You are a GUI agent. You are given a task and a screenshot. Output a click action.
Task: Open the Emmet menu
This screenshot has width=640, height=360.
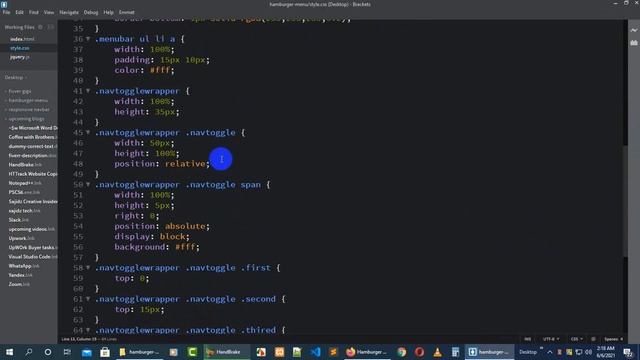pyautogui.click(x=127, y=12)
